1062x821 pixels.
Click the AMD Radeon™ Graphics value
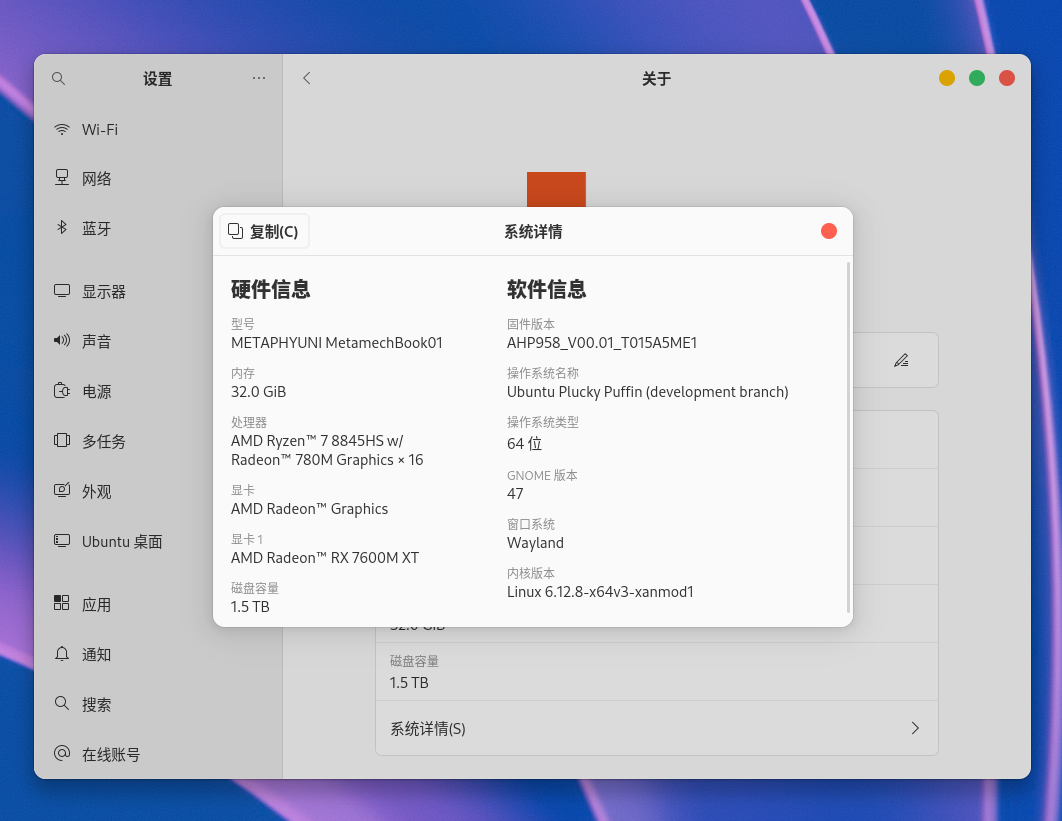click(x=310, y=509)
